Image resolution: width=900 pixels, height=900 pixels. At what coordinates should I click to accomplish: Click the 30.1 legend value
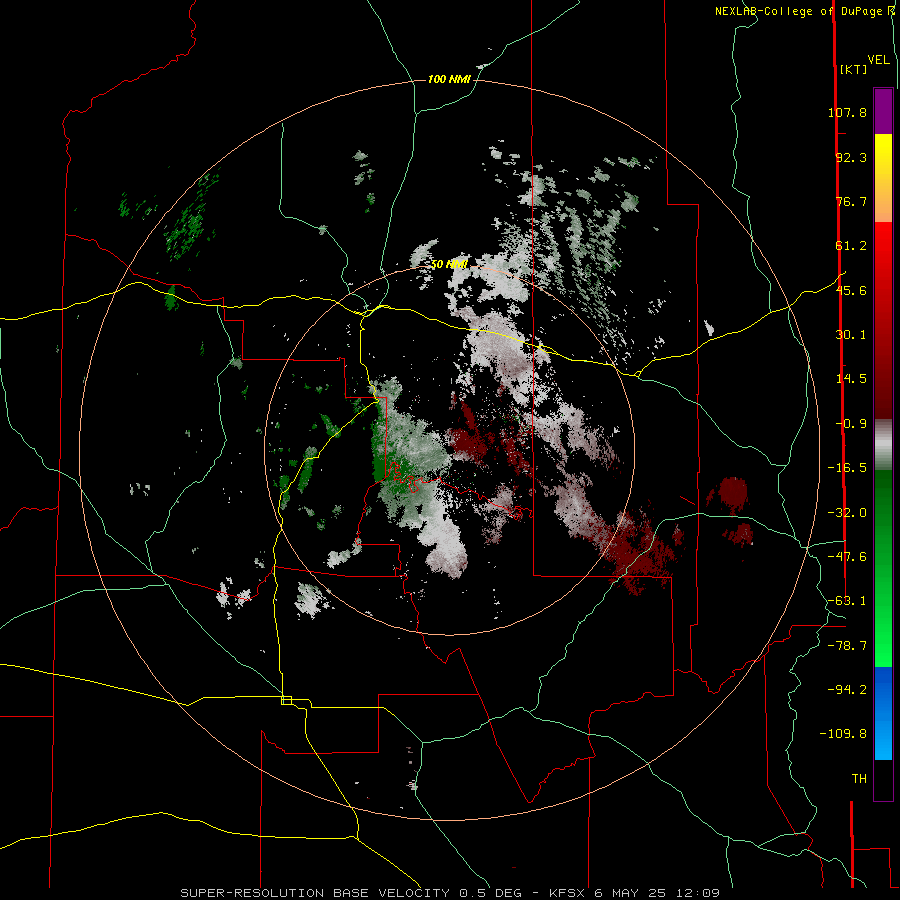point(851,335)
